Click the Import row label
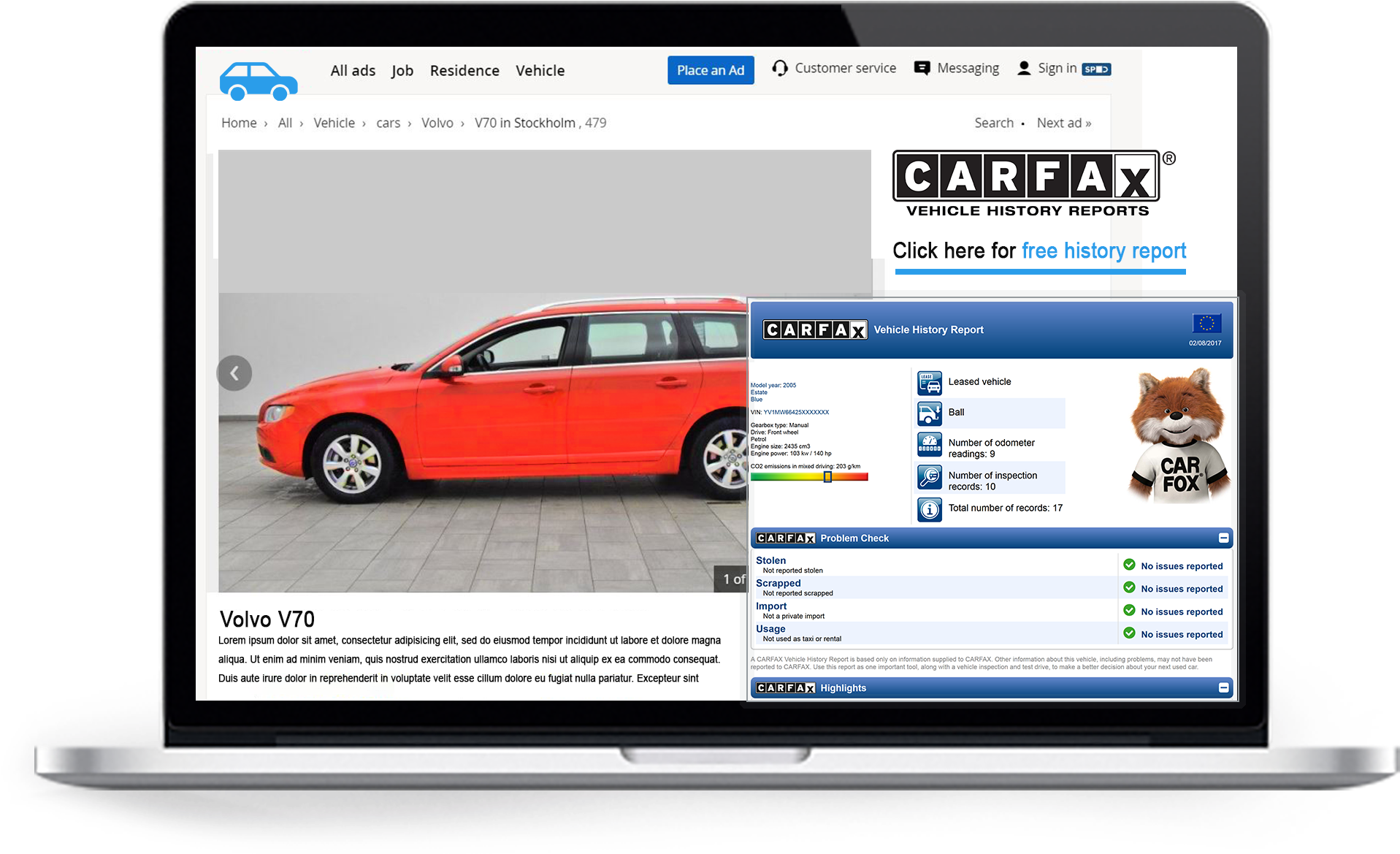This screenshot has height=854, width=1400. coord(771,606)
